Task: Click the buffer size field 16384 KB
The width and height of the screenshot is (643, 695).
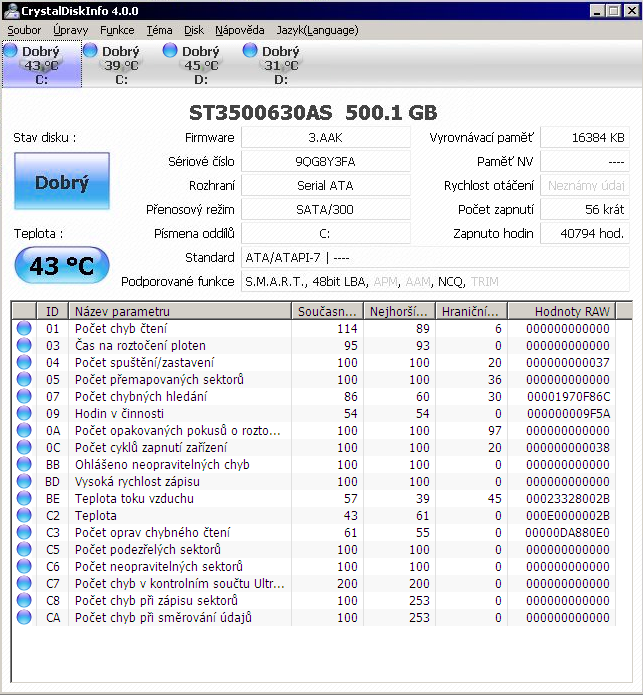Action: click(x=585, y=138)
